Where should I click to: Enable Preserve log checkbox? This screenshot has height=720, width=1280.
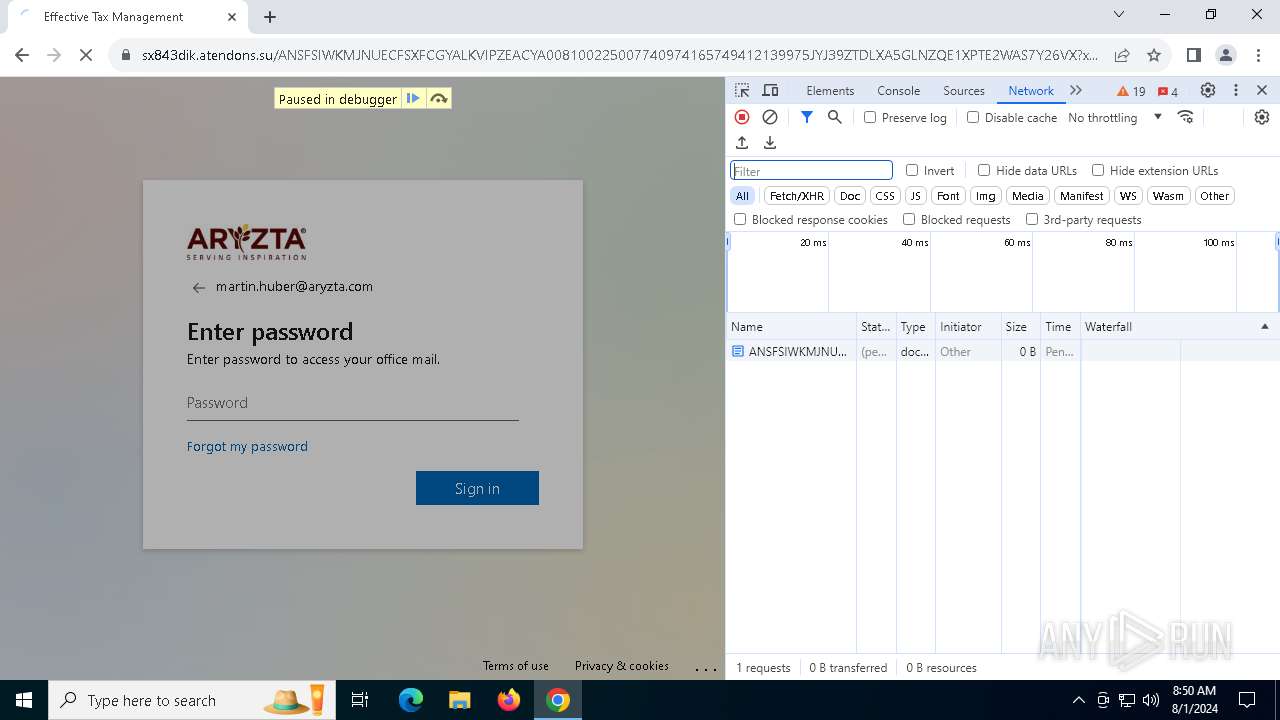870,117
